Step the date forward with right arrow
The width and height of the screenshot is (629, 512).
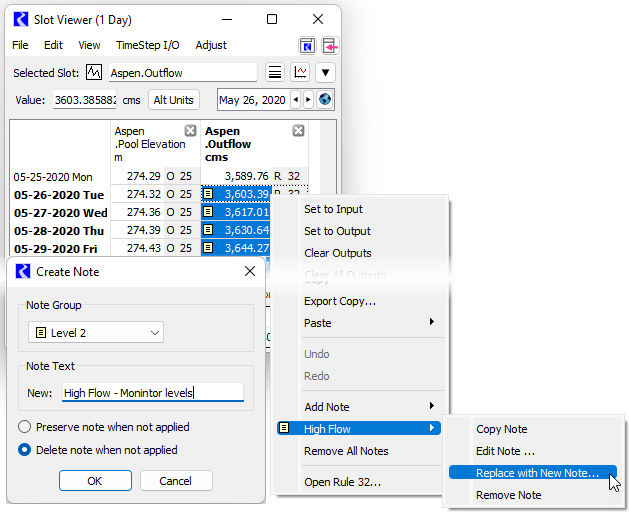pyautogui.click(x=308, y=100)
